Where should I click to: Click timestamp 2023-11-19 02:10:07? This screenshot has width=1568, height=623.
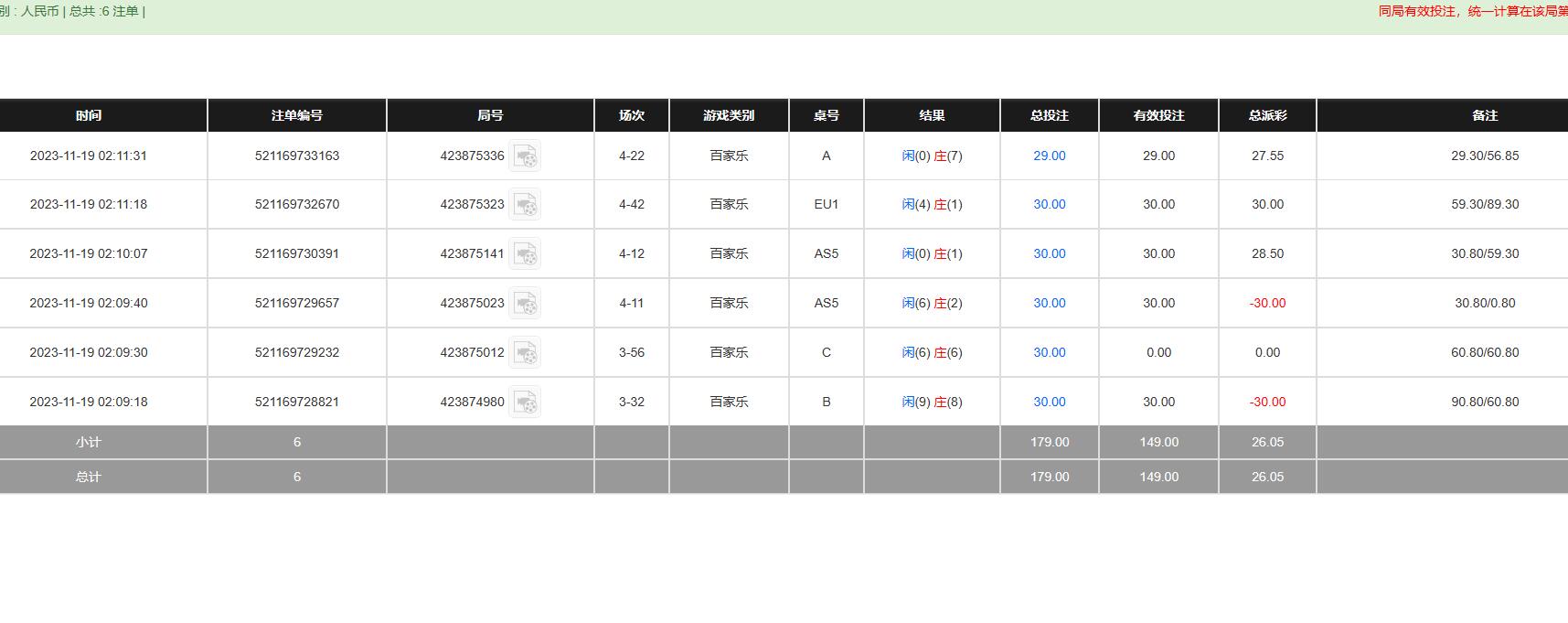pos(89,253)
